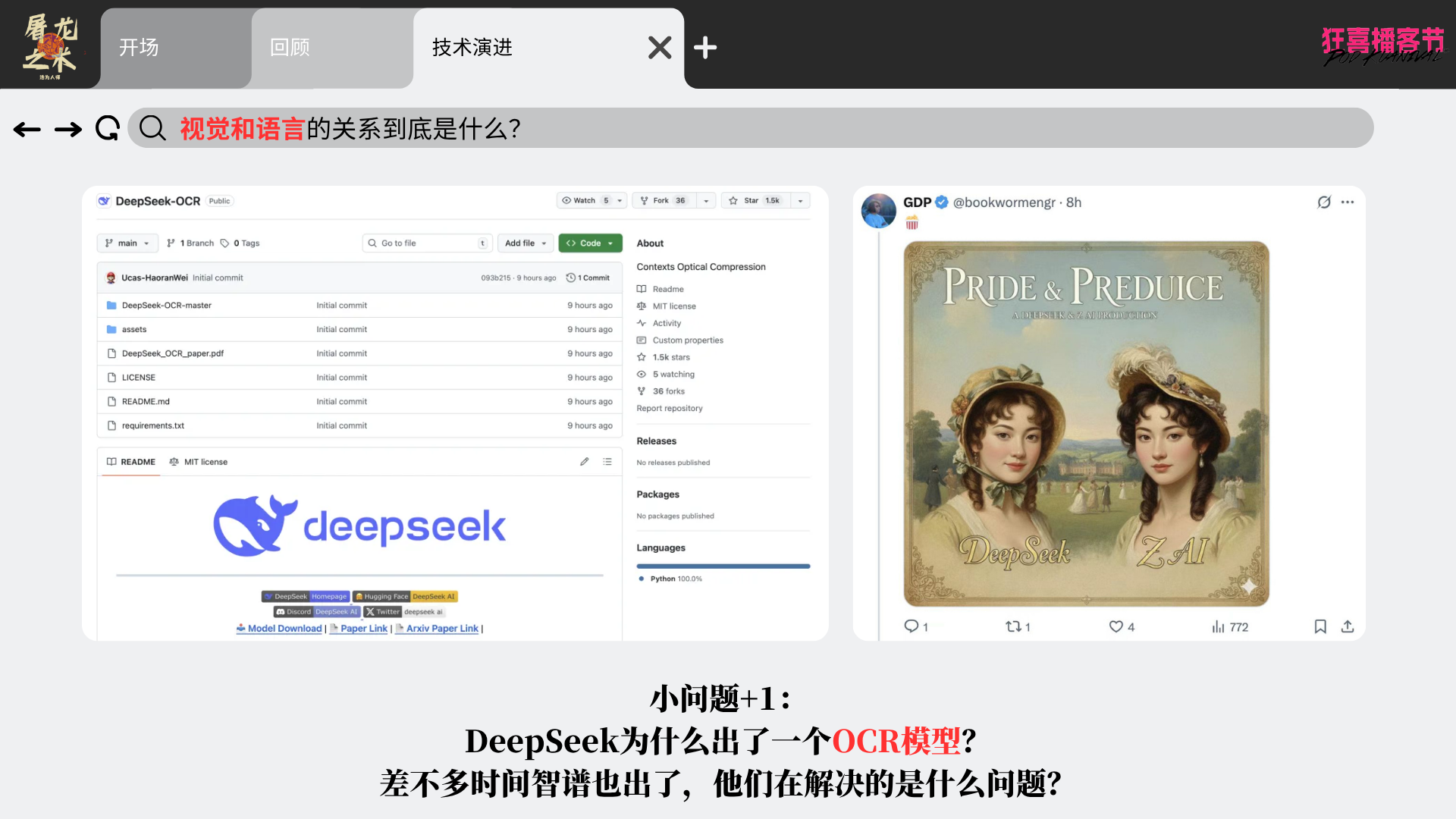1456x819 pixels.
Task: Click the retweet icon
Action: click(x=1013, y=626)
